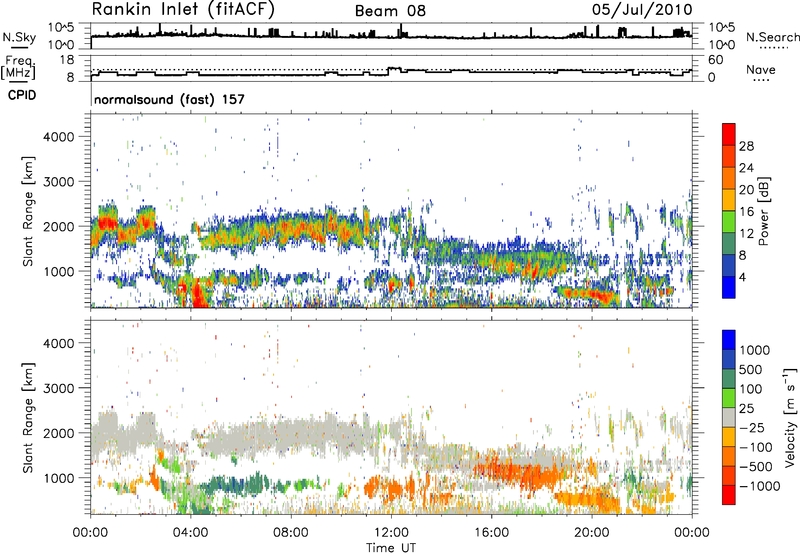
Task: Click the '2000' tick of the velocity panel
Action: [x=58, y=433]
